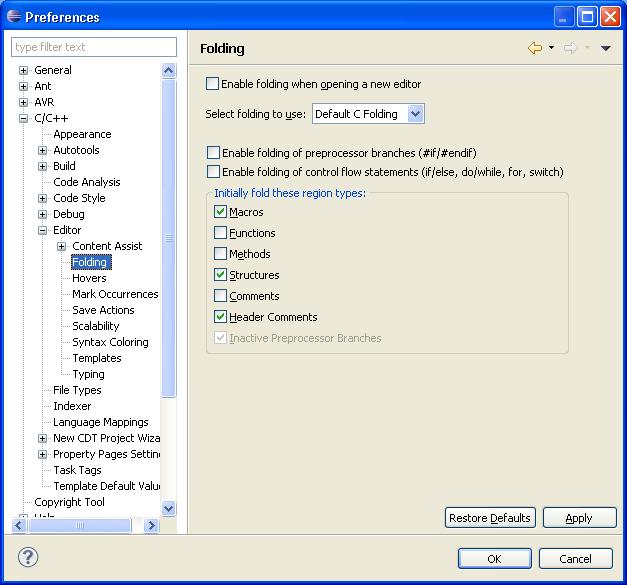This screenshot has width=627, height=585.
Task: Select Templates tree item
Action: [x=97, y=358]
